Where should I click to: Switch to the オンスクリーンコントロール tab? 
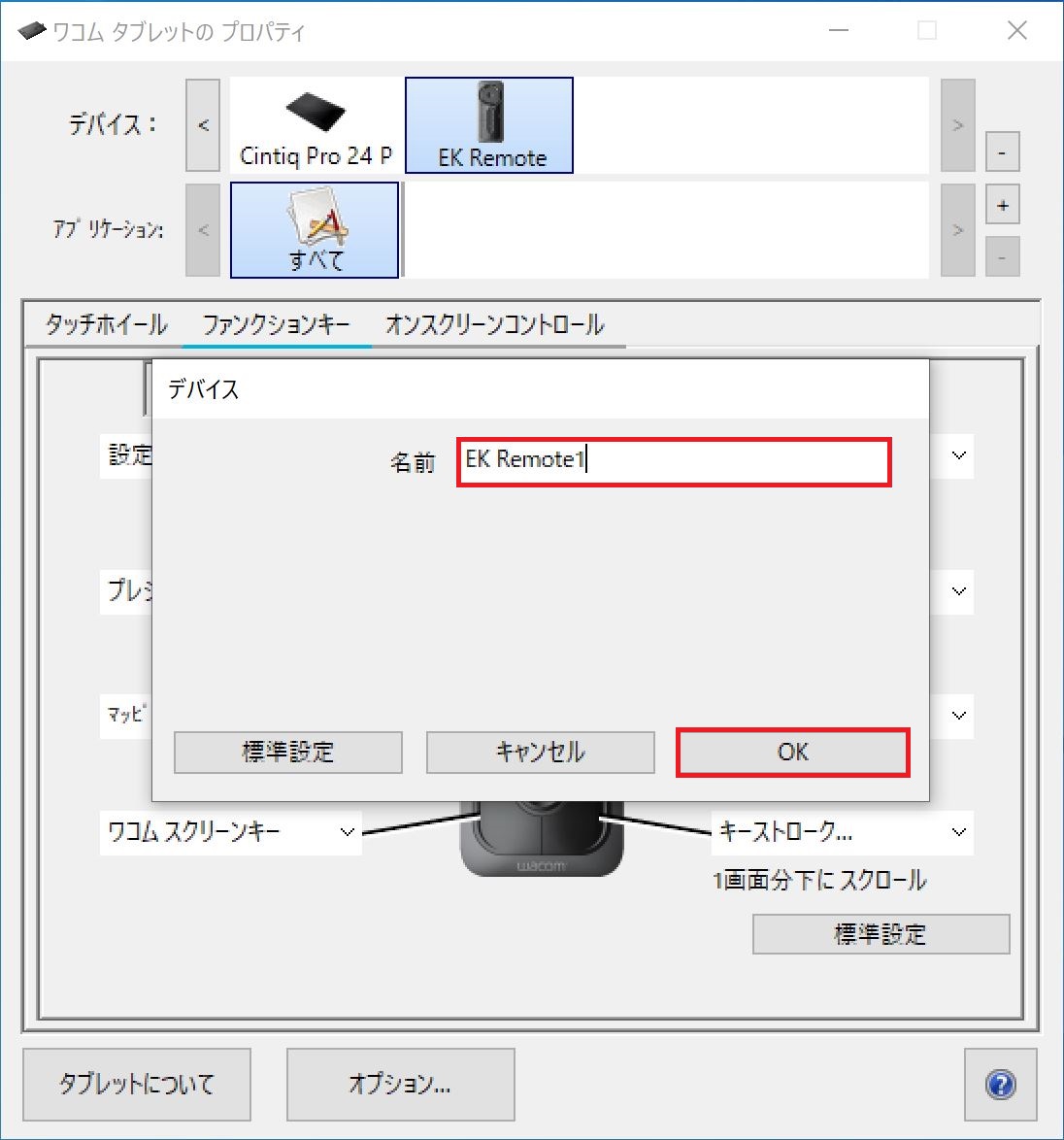[x=494, y=324]
